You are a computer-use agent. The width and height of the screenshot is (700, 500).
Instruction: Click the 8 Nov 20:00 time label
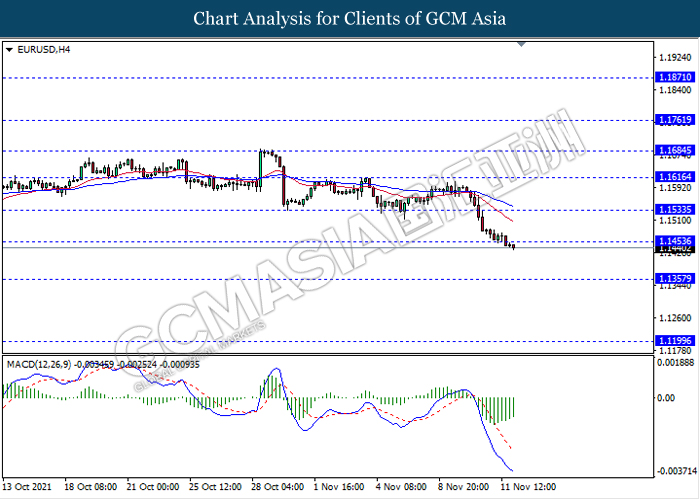tap(463, 487)
